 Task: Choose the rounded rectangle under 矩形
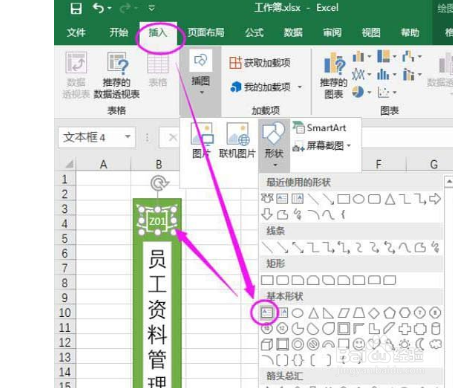[282, 280]
